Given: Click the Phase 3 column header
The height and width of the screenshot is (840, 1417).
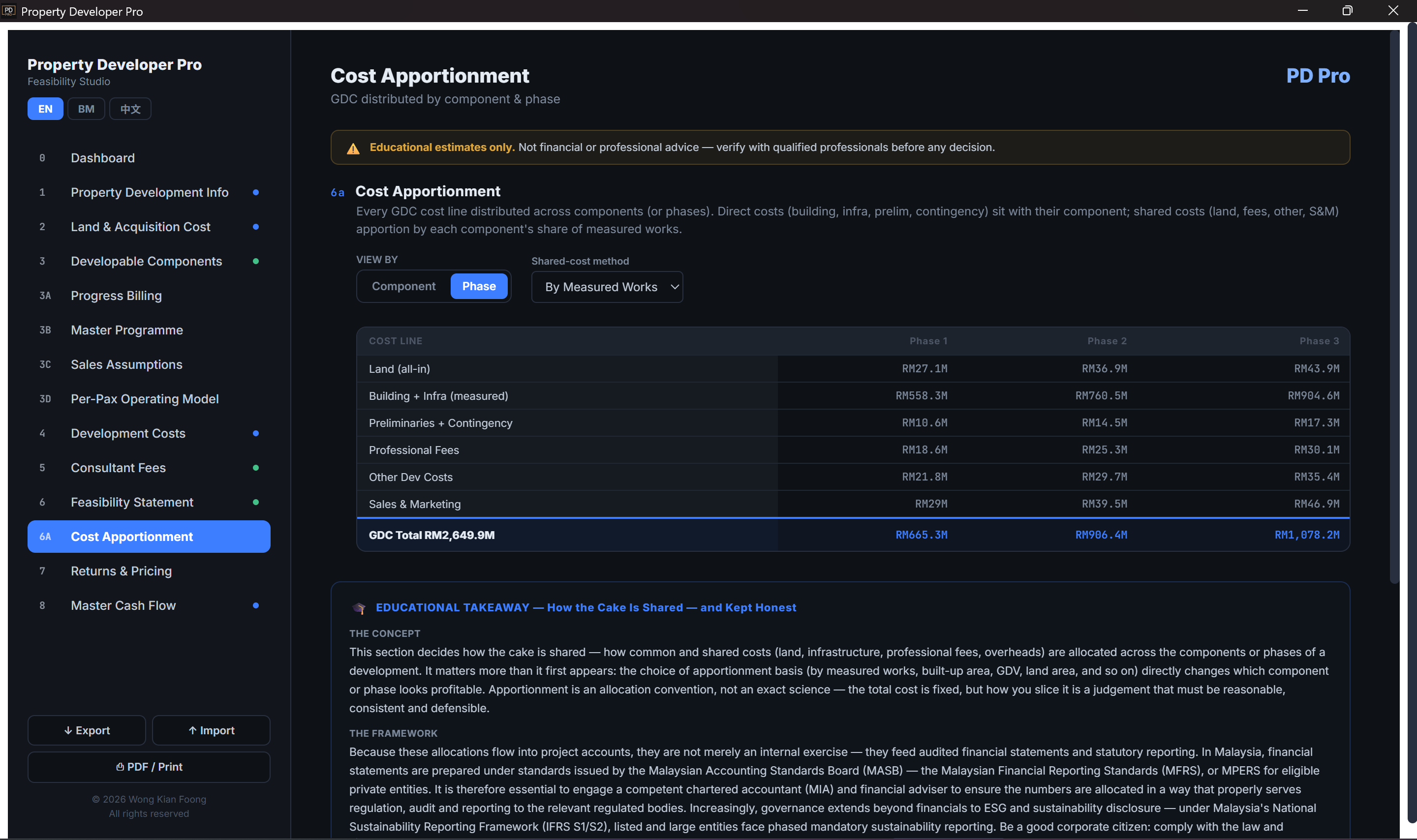Looking at the screenshot, I should [x=1319, y=341].
